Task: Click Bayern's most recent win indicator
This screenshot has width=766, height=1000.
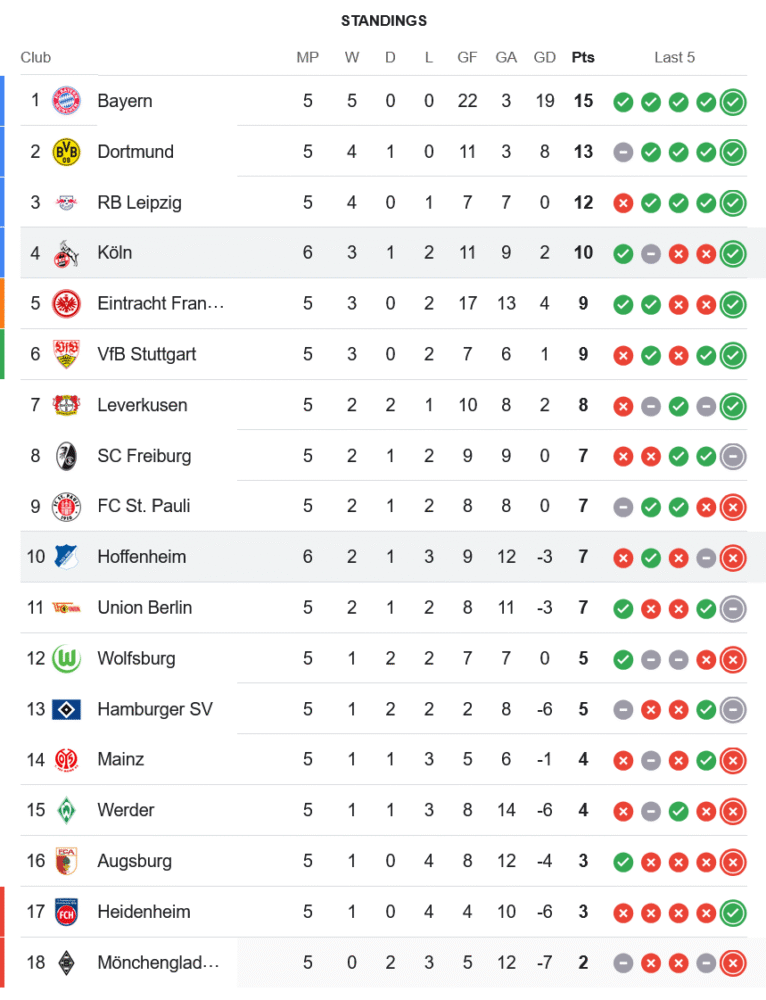Action: coord(733,101)
